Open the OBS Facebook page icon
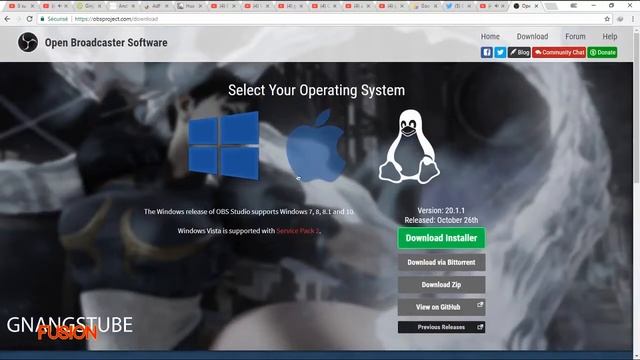640x360 pixels. tap(487, 52)
